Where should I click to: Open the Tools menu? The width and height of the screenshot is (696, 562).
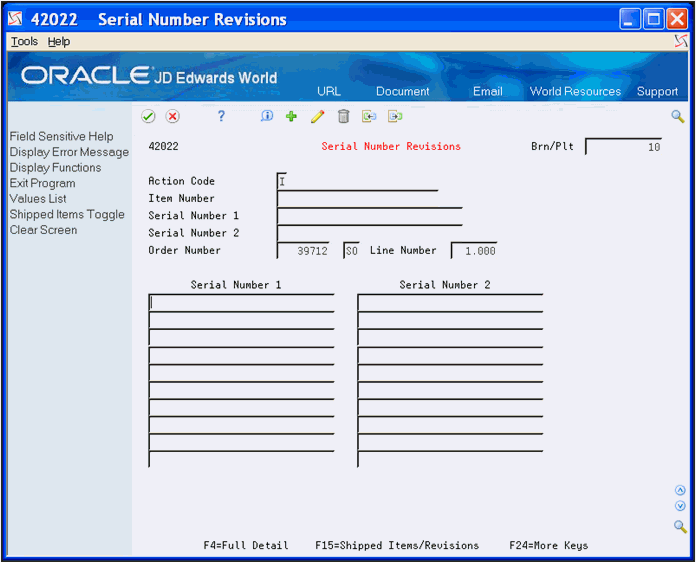[x=24, y=41]
